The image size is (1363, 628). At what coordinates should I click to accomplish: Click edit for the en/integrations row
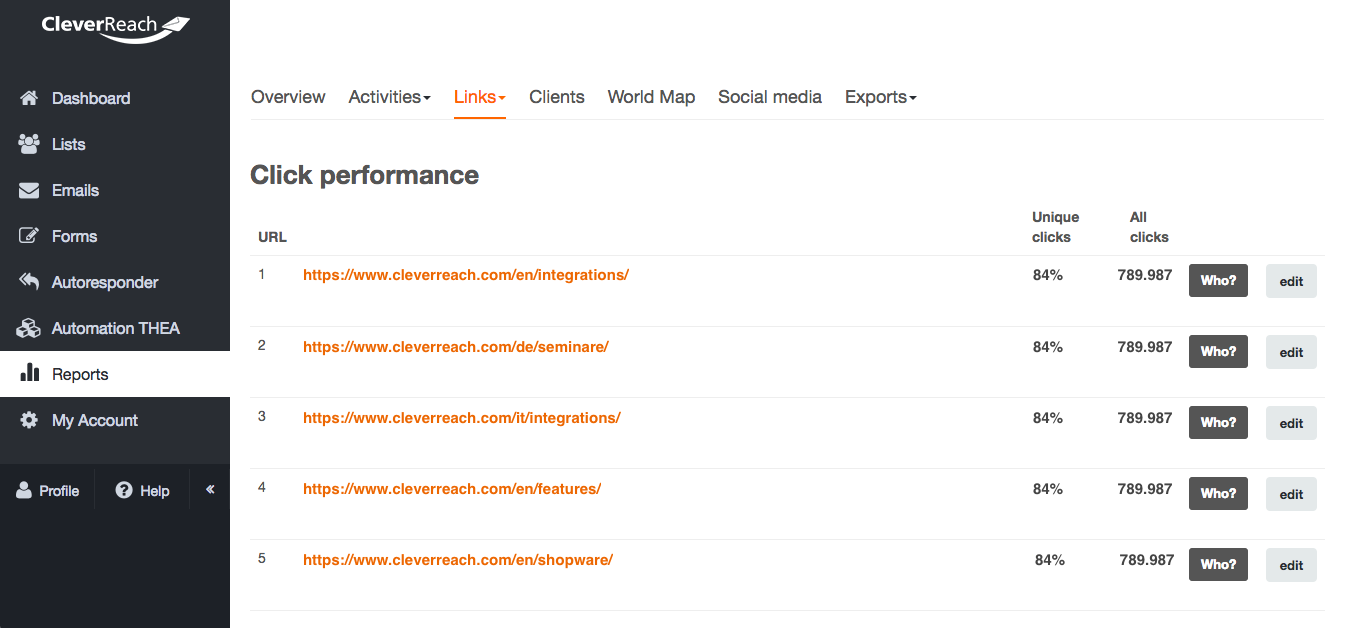click(x=1291, y=281)
